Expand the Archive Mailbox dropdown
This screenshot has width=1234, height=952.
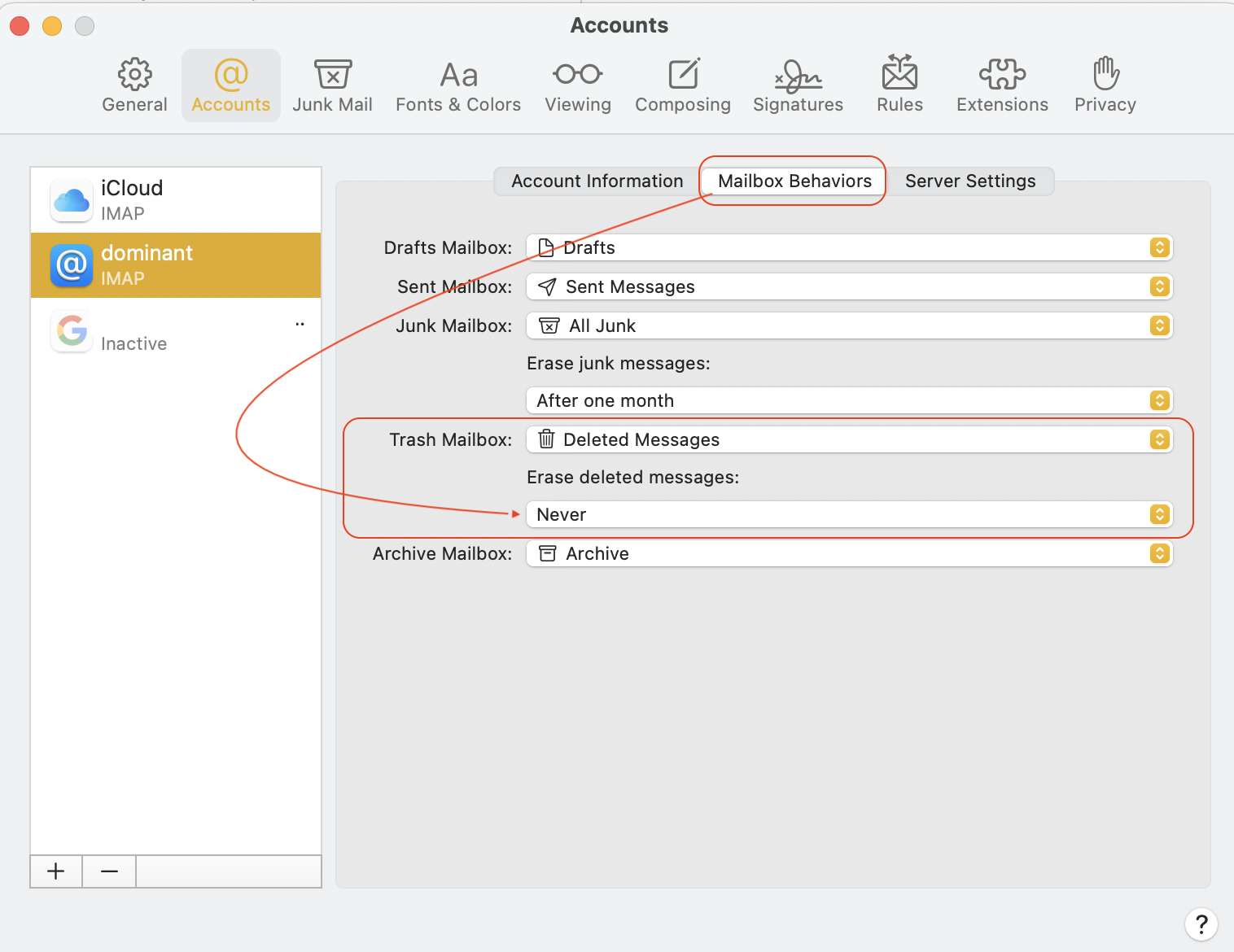tap(849, 553)
